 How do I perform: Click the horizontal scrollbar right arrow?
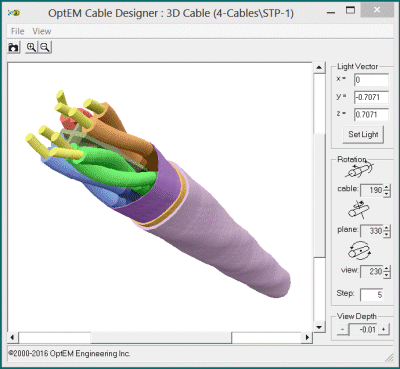click(307, 337)
